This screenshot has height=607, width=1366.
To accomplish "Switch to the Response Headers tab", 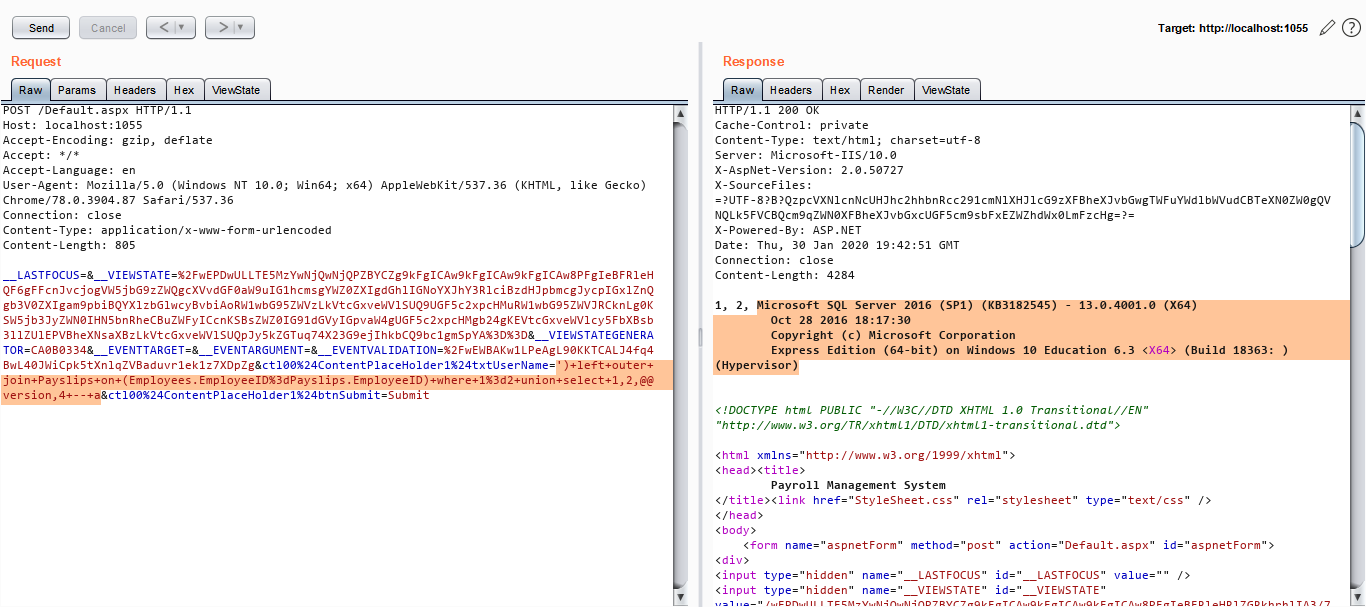I will point(791,90).
